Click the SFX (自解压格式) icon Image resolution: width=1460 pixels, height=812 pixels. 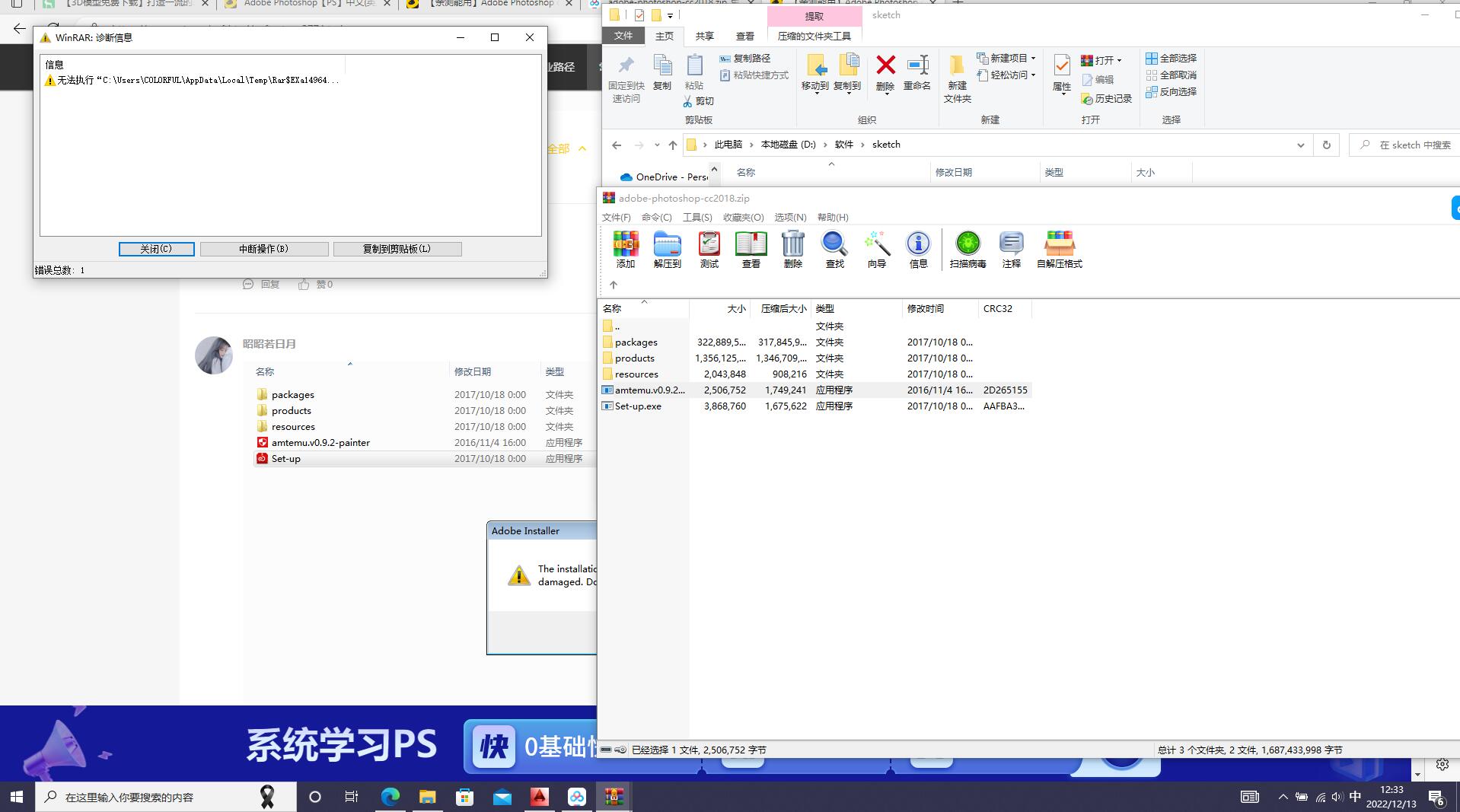pyautogui.click(x=1059, y=249)
